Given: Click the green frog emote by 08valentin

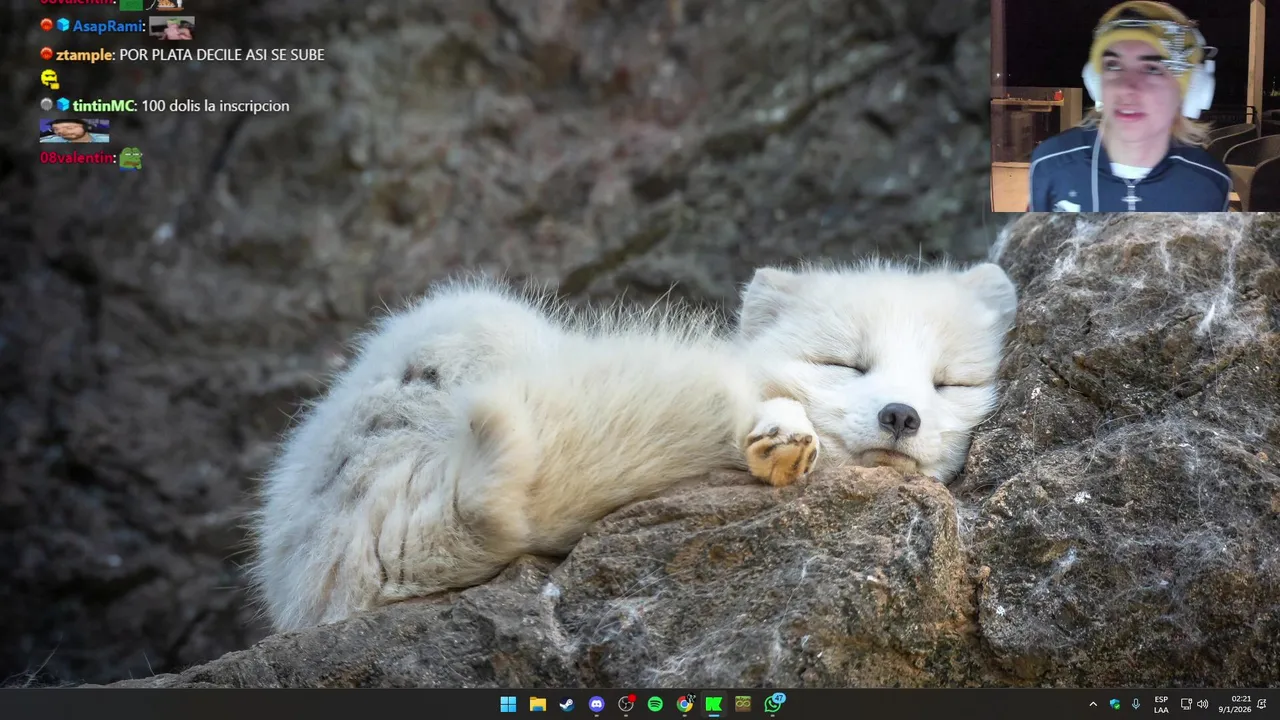Looking at the screenshot, I should coord(131,158).
